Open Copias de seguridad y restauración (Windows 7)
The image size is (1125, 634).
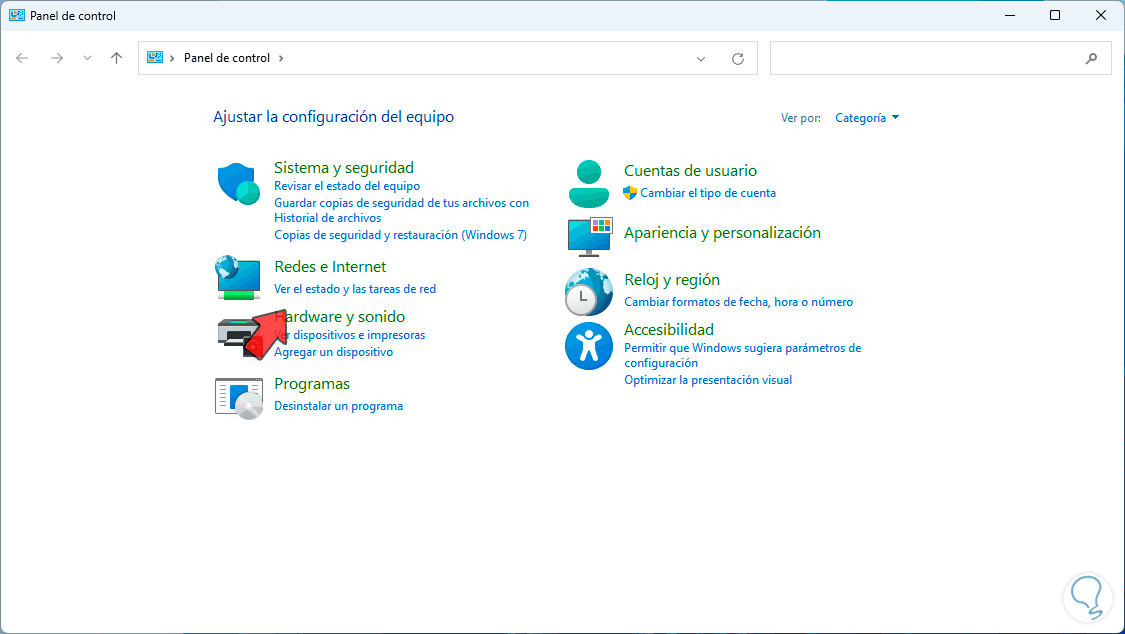(x=400, y=235)
